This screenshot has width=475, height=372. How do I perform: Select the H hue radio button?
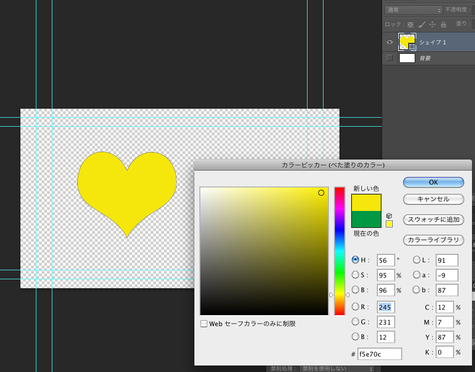click(355, 260)
